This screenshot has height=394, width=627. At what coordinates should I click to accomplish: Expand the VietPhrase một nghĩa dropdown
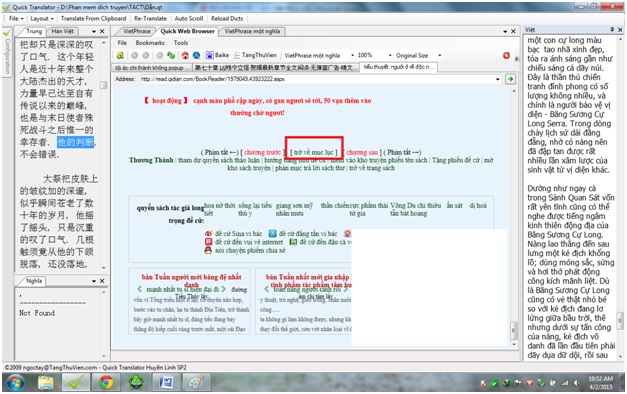click(x=353, y=55)
